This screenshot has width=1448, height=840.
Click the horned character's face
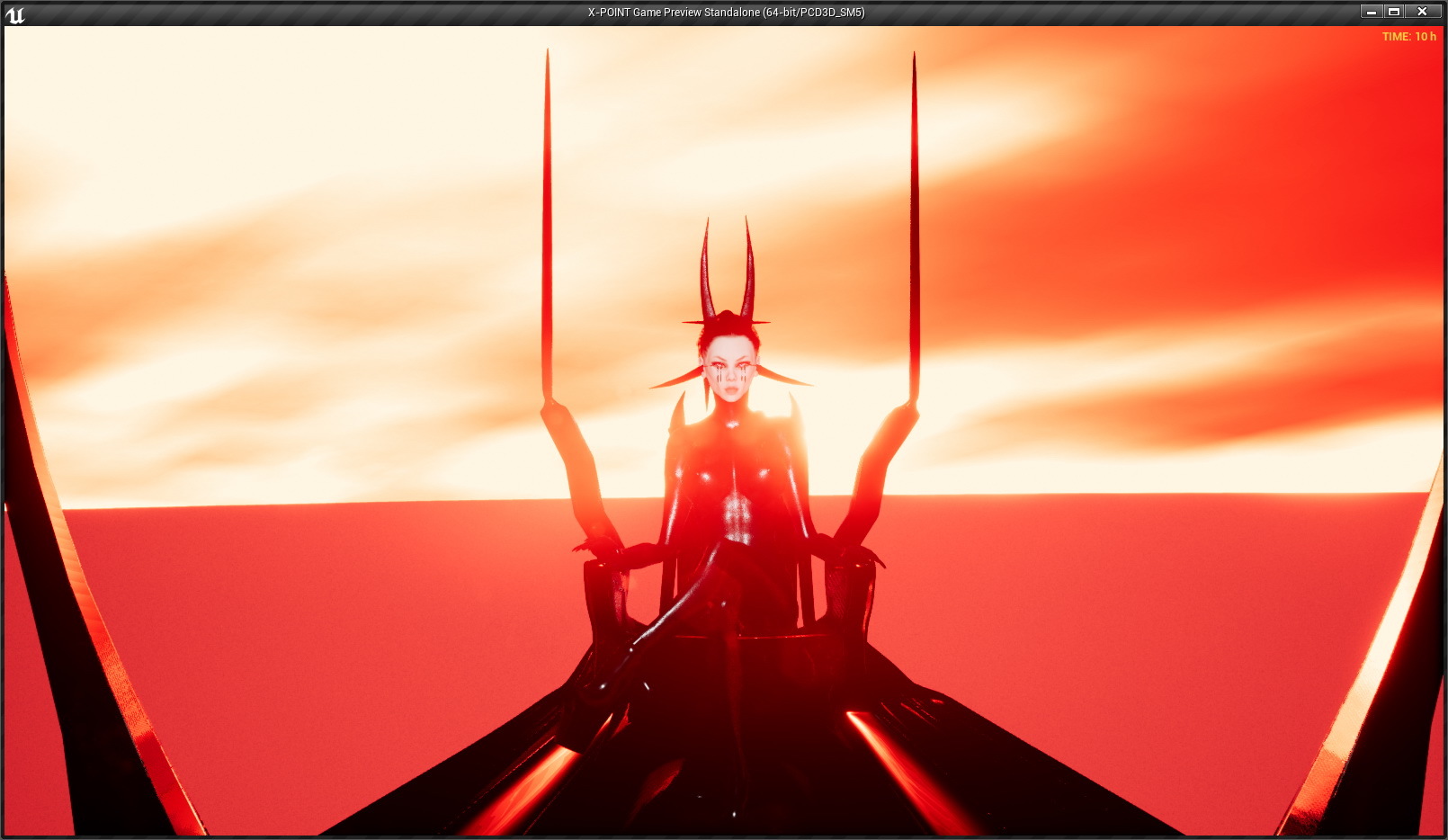click(x=730, y=374)
